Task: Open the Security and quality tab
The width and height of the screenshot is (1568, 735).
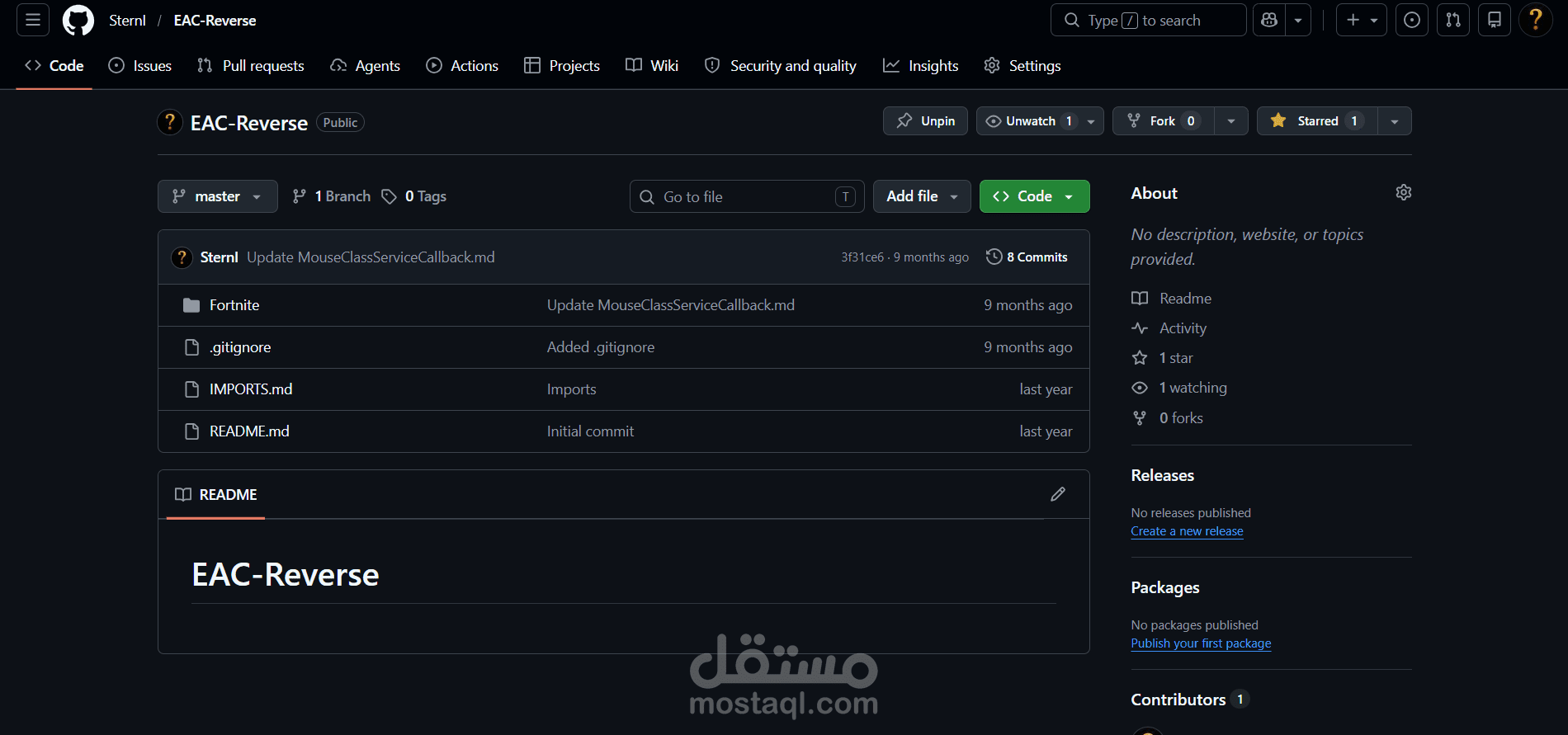Action: coord(781,66)
